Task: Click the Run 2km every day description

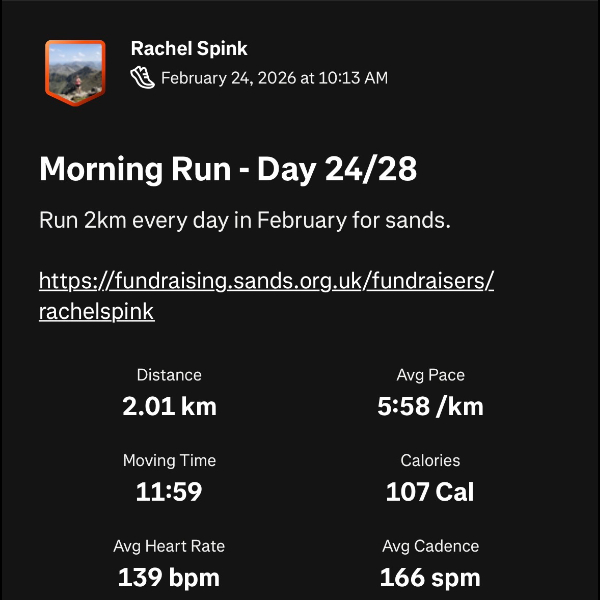Action: [245, 220]
